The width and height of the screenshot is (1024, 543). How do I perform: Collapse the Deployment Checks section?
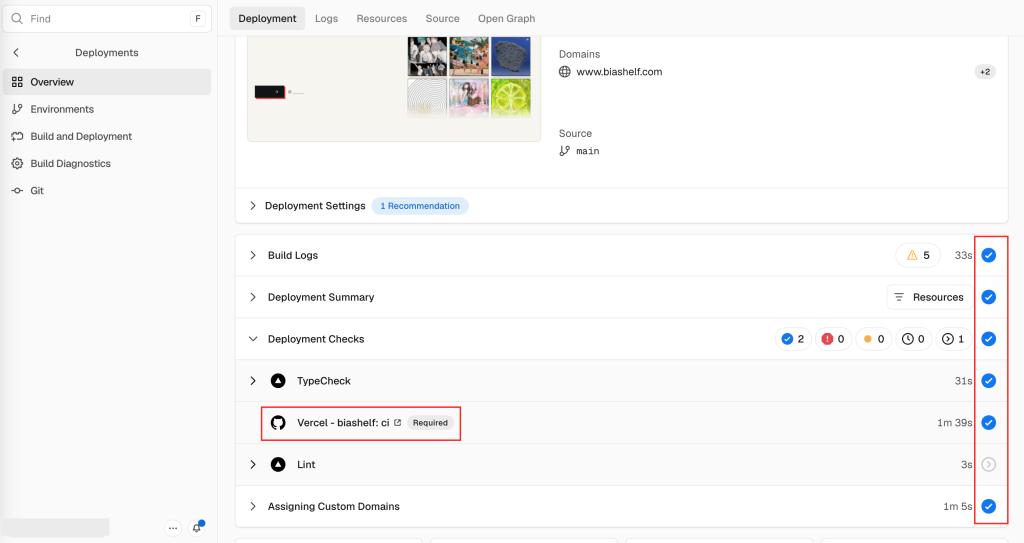tap(253, 338)
